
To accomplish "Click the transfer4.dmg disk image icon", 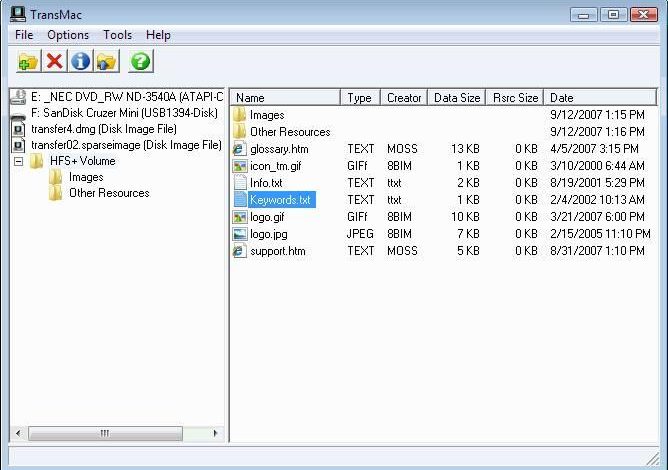I will point(18,129).
